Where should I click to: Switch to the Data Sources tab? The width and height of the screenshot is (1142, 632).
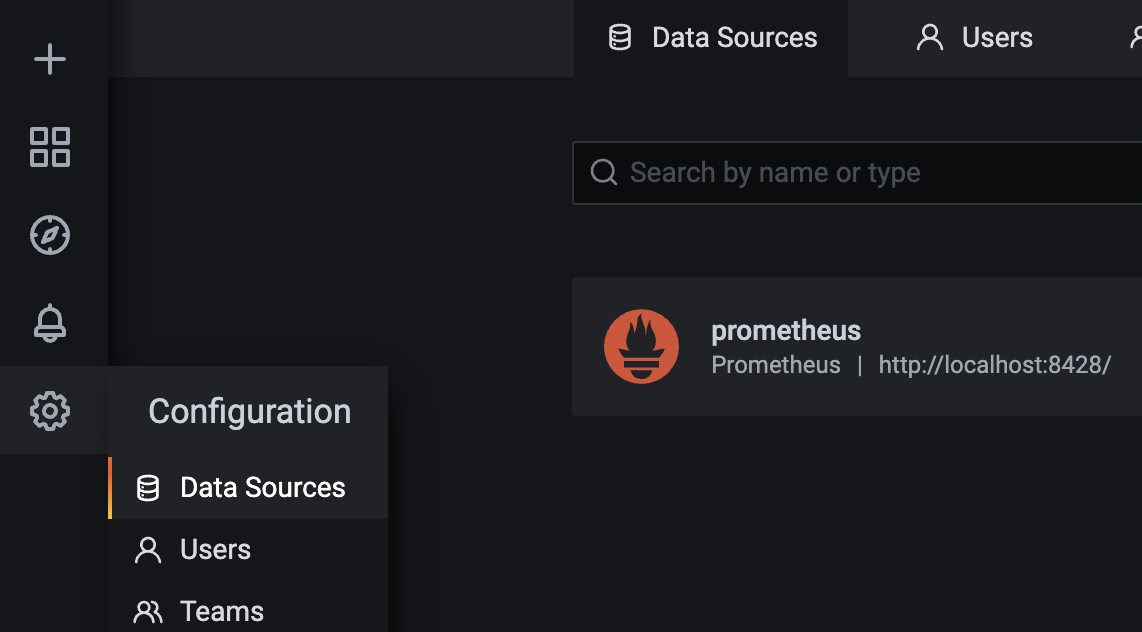click(712, 38)
